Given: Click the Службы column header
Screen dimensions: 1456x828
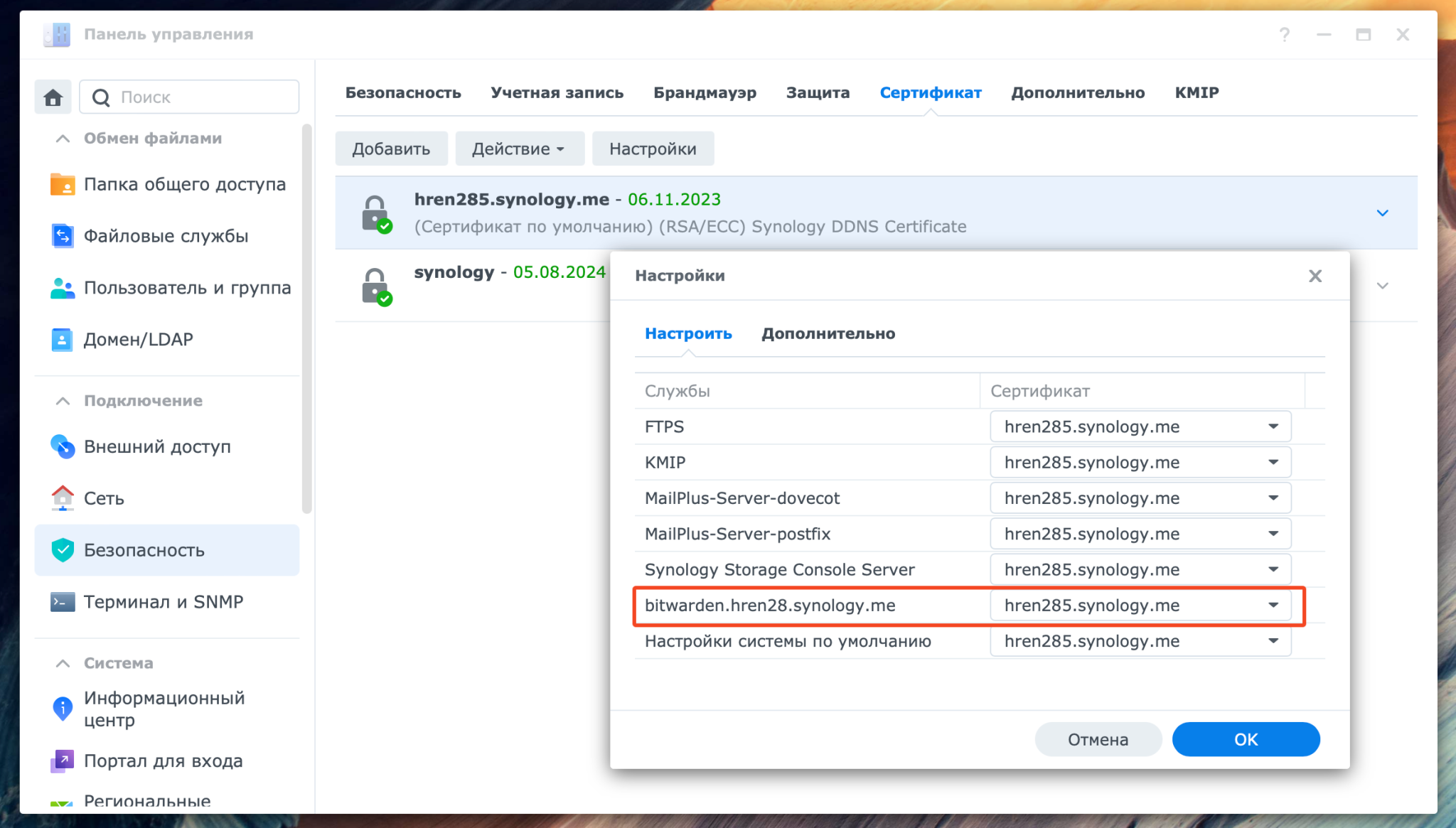Looking at the screenshot, I should [807, 391].
